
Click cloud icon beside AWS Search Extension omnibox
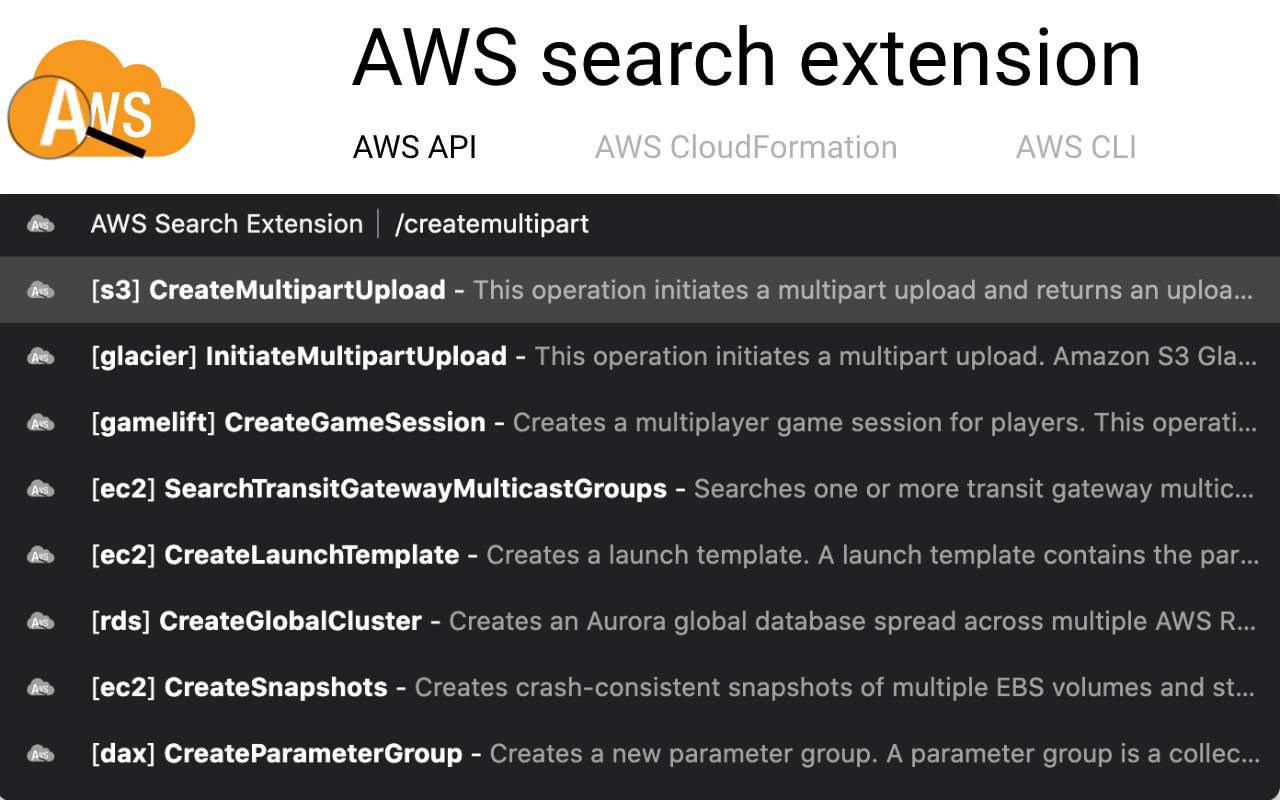[x=41, y=224]
